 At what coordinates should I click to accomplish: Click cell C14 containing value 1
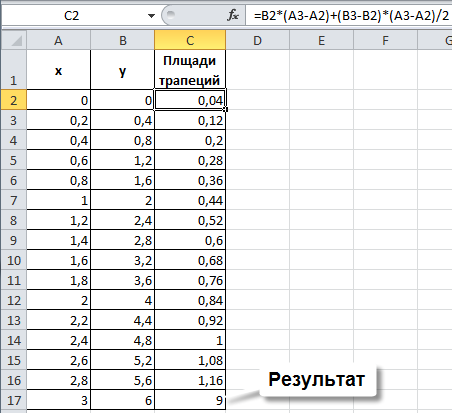(190, 340)
